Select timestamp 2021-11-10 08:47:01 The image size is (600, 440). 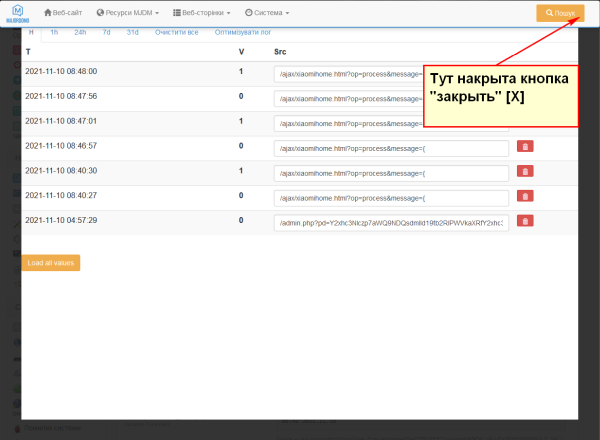click(61, 121)
